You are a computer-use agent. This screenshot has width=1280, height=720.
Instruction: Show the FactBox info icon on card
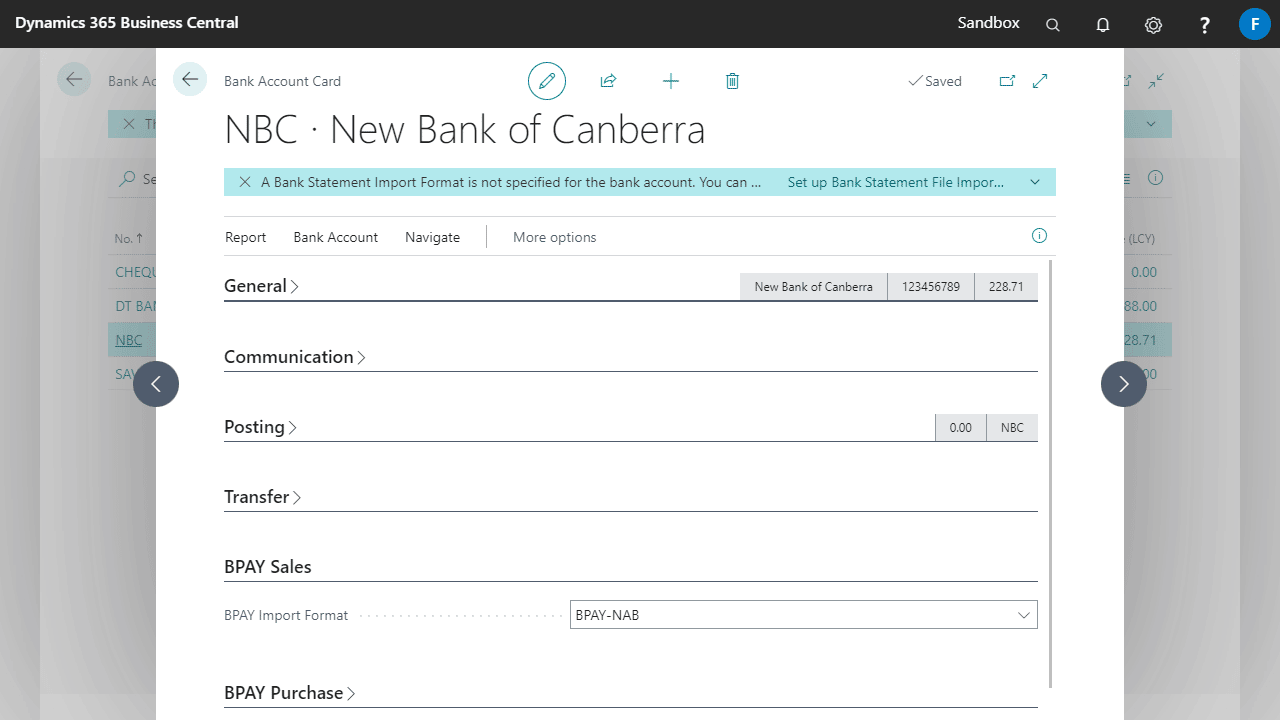tap(1039, 236)
